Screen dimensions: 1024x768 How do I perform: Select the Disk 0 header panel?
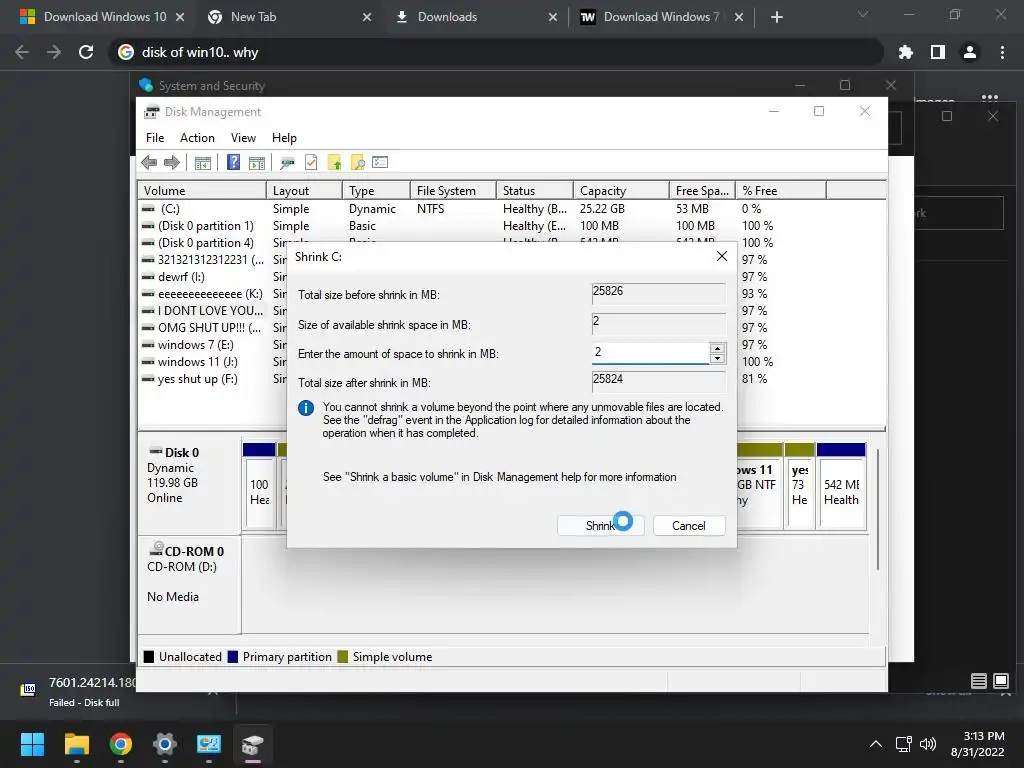[x=189, y=487]
